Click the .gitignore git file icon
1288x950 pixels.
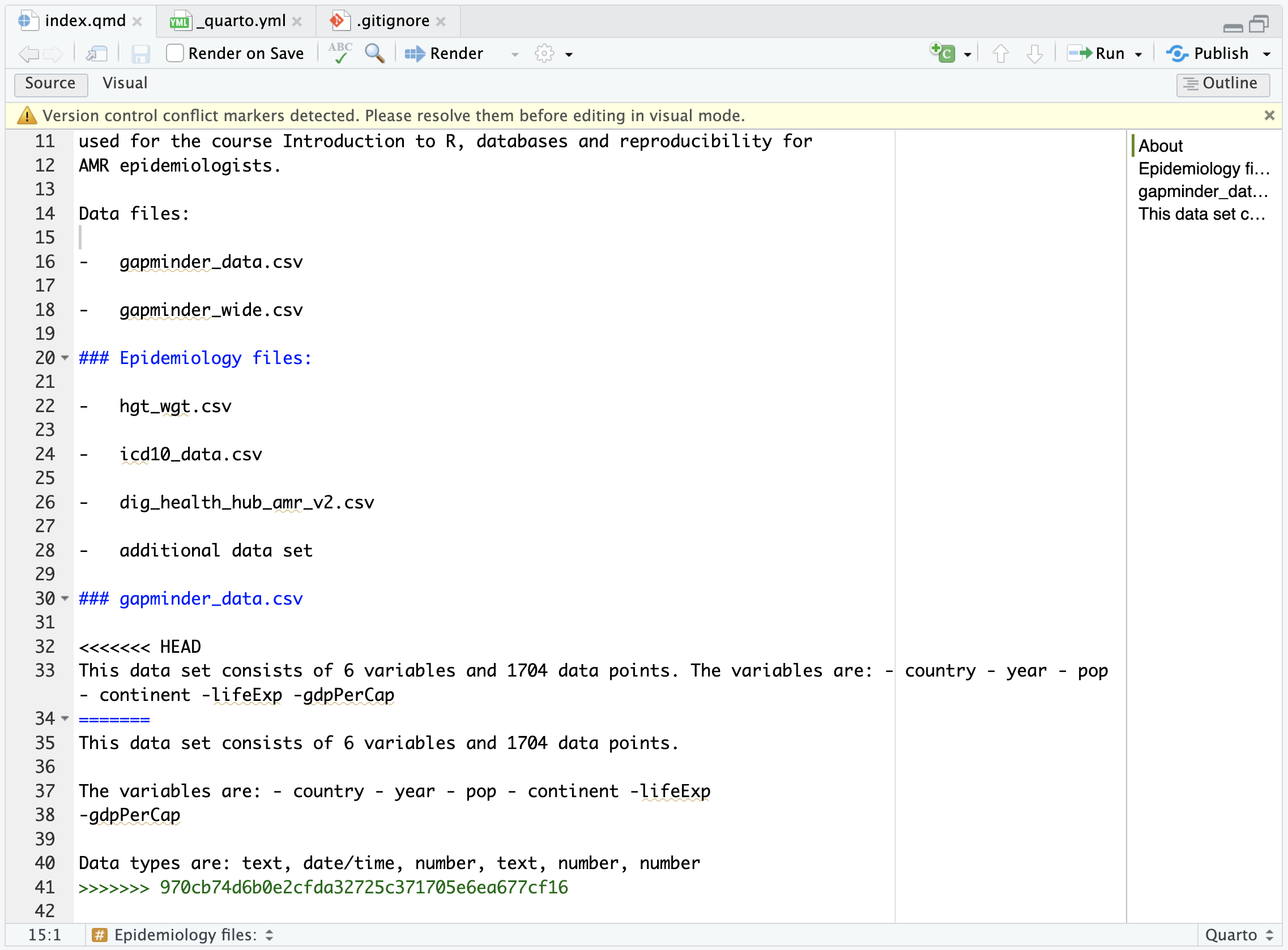[339, 21]
